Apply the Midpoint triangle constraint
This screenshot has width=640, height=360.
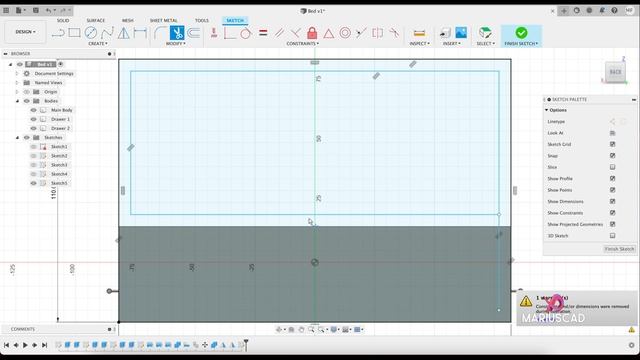pyautogui.click(x=329, y=33)
